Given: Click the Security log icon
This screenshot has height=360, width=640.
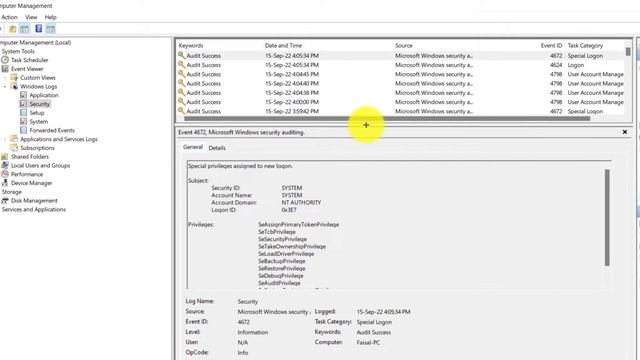Looking at the screenshot, I should click(23, 104).
